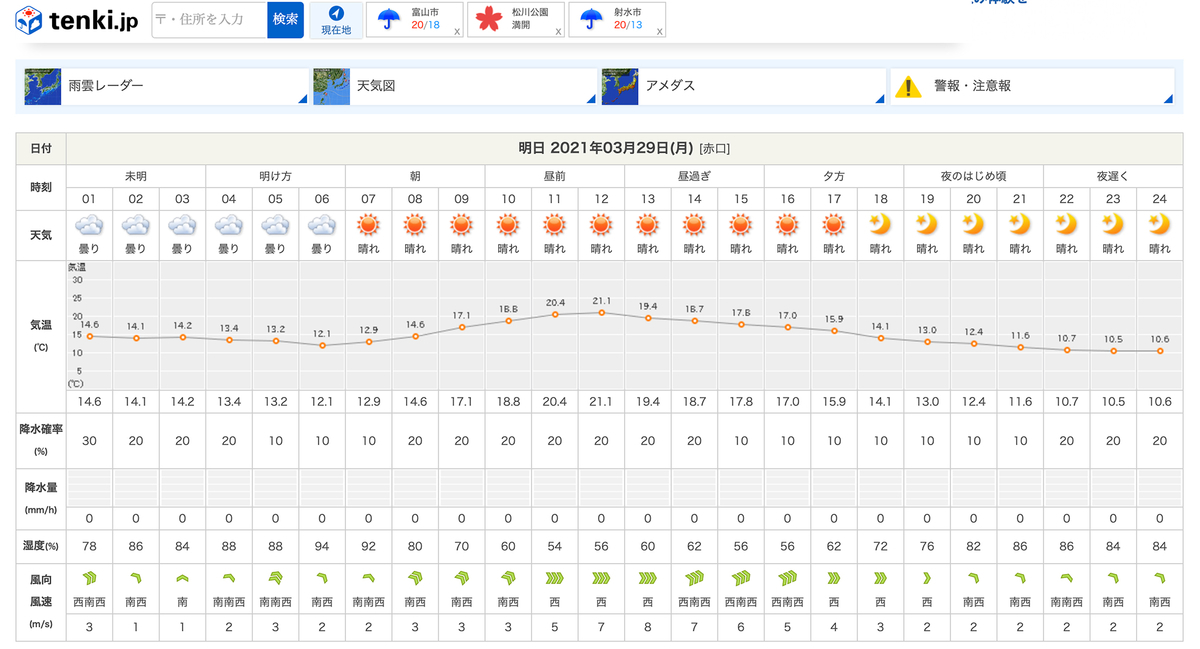
Task: Click the 夕方 time period header
Action: tap(834, 175)
